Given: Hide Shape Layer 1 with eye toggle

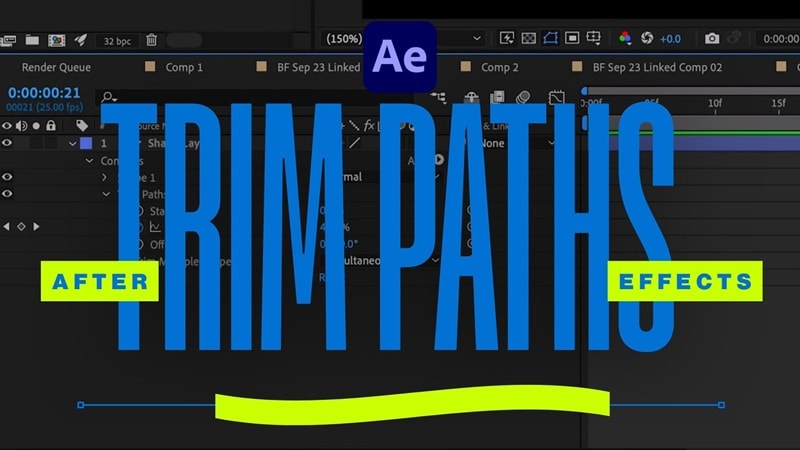Looking at the screenshot, I should 7,143.
